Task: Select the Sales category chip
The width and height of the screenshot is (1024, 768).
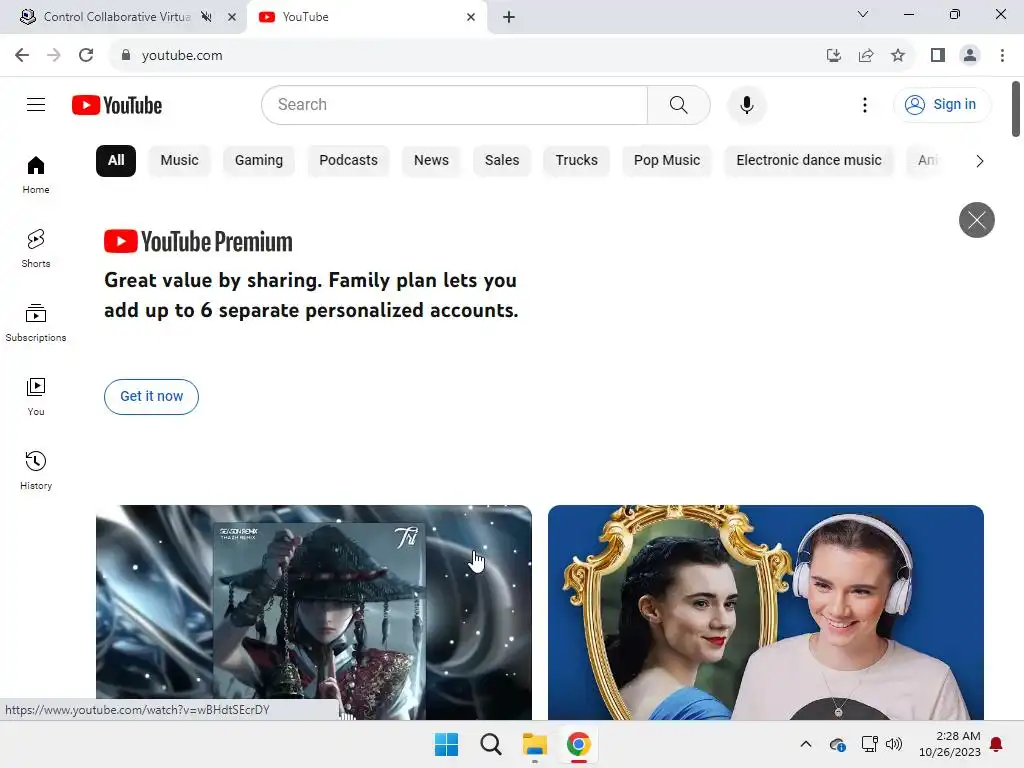Action: tap(502, 161)
